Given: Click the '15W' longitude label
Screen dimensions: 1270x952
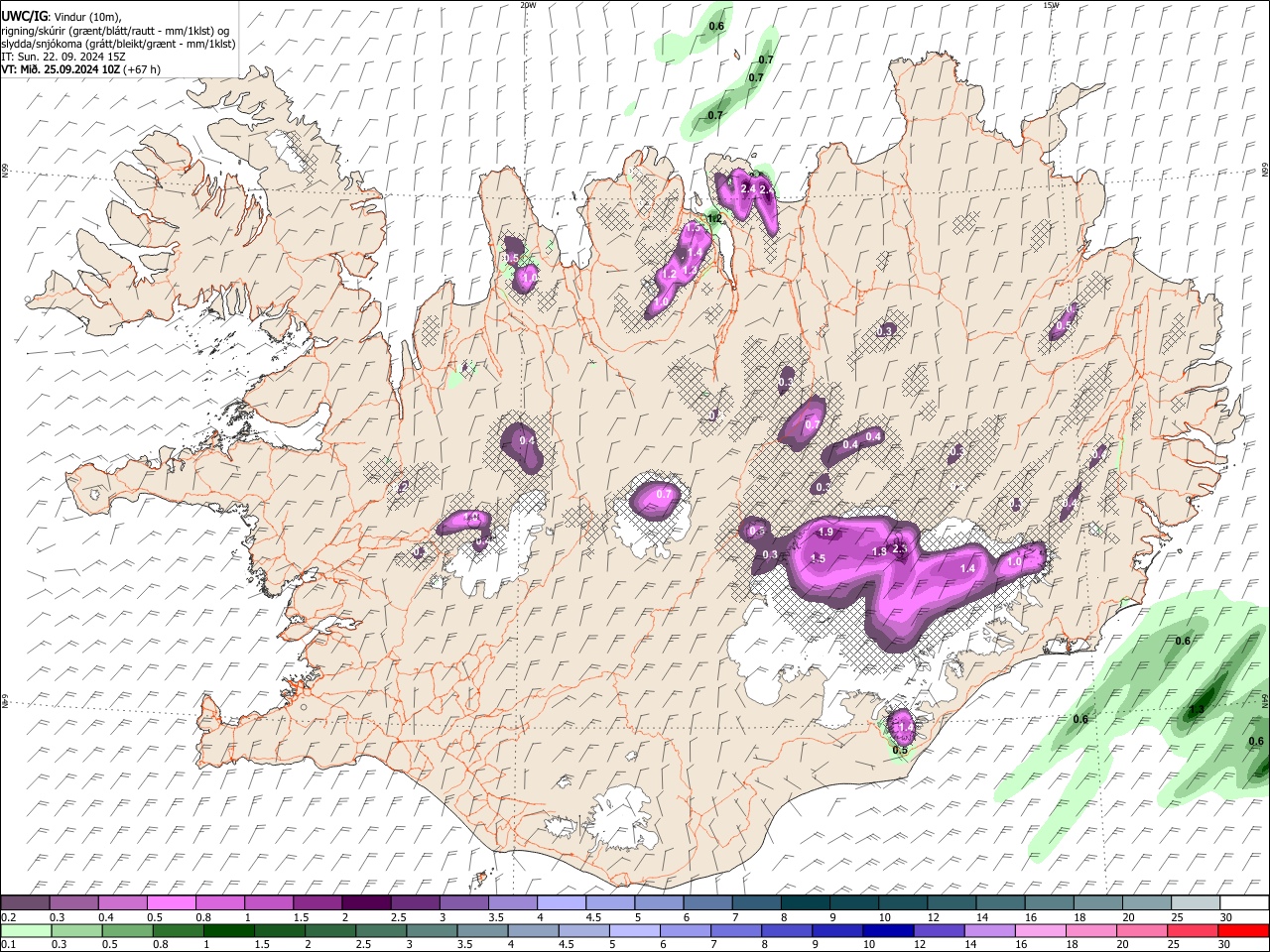Looking at the screenshot, I should [x=1051, y=5].
